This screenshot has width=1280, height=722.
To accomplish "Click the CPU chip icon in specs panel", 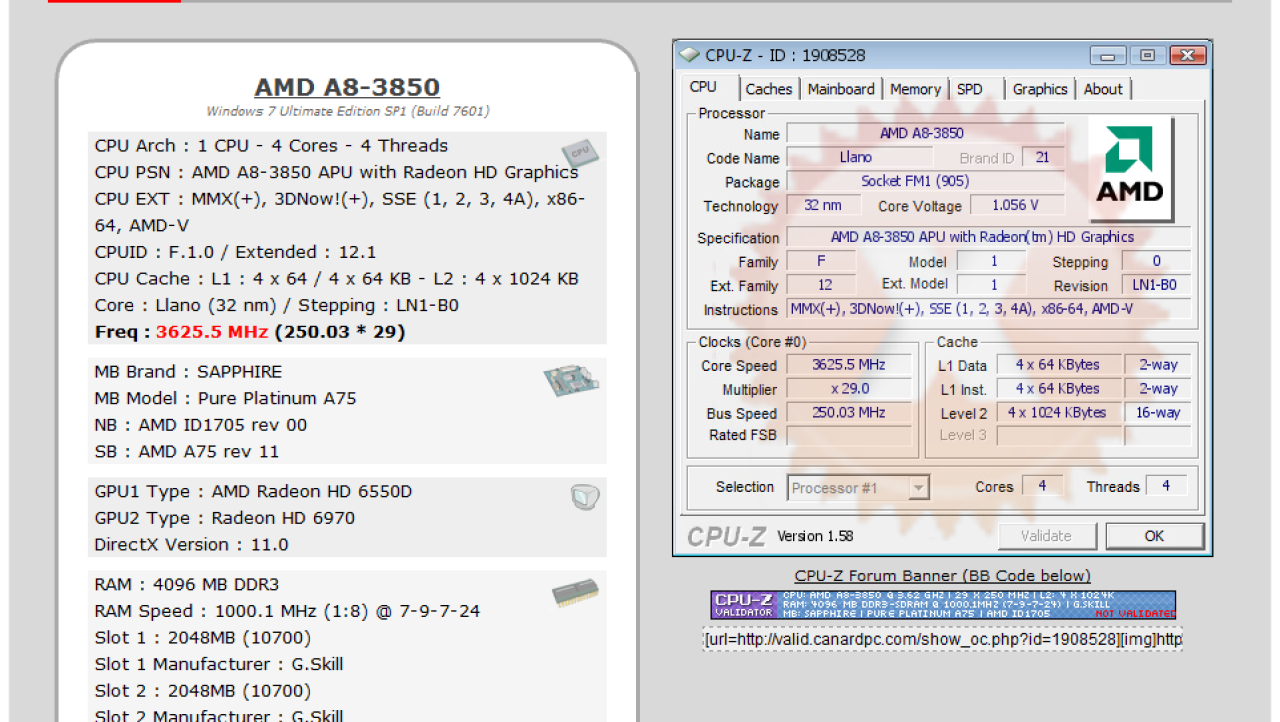I will (578, 152).
